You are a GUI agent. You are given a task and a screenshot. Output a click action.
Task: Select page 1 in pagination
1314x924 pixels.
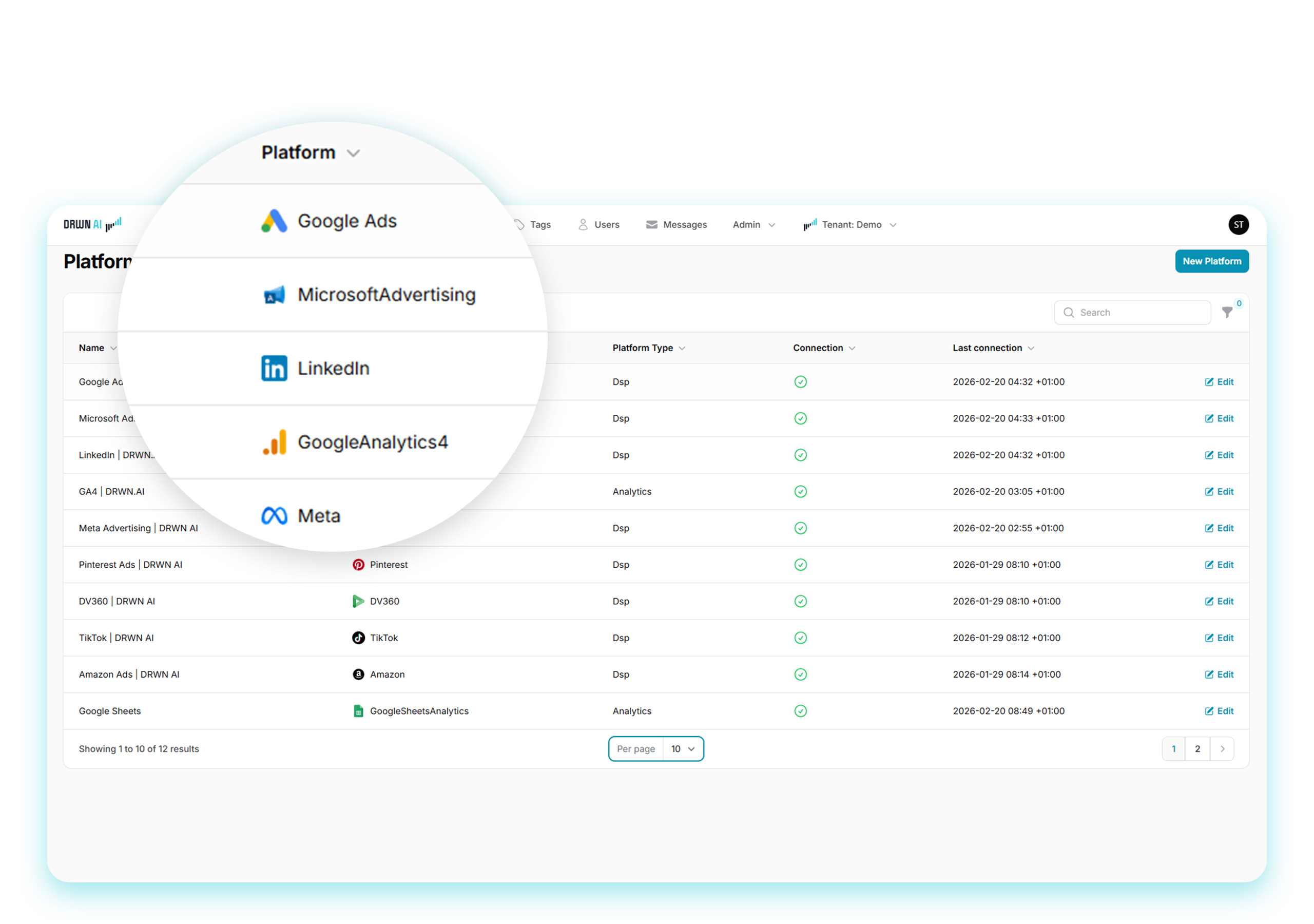click(x=1173, y=749)
